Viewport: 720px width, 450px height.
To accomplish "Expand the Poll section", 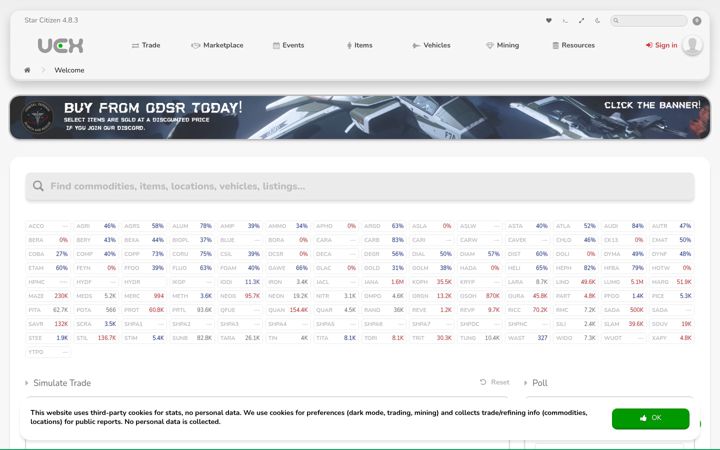I will [536, 383].
